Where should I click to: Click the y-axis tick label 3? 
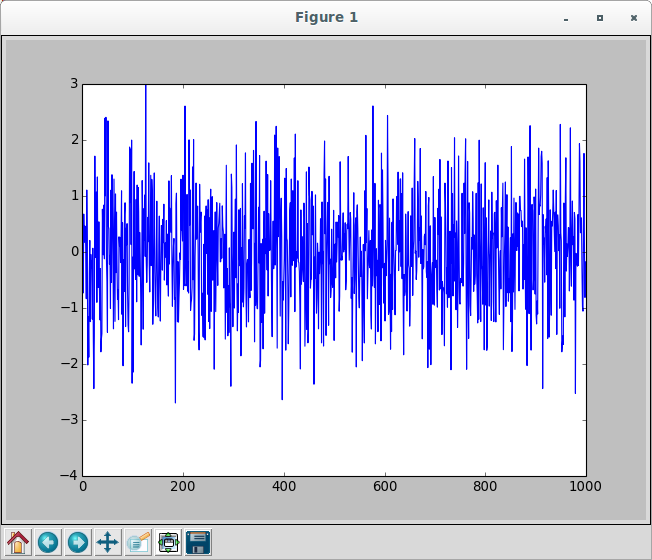(x=74, y=84)
